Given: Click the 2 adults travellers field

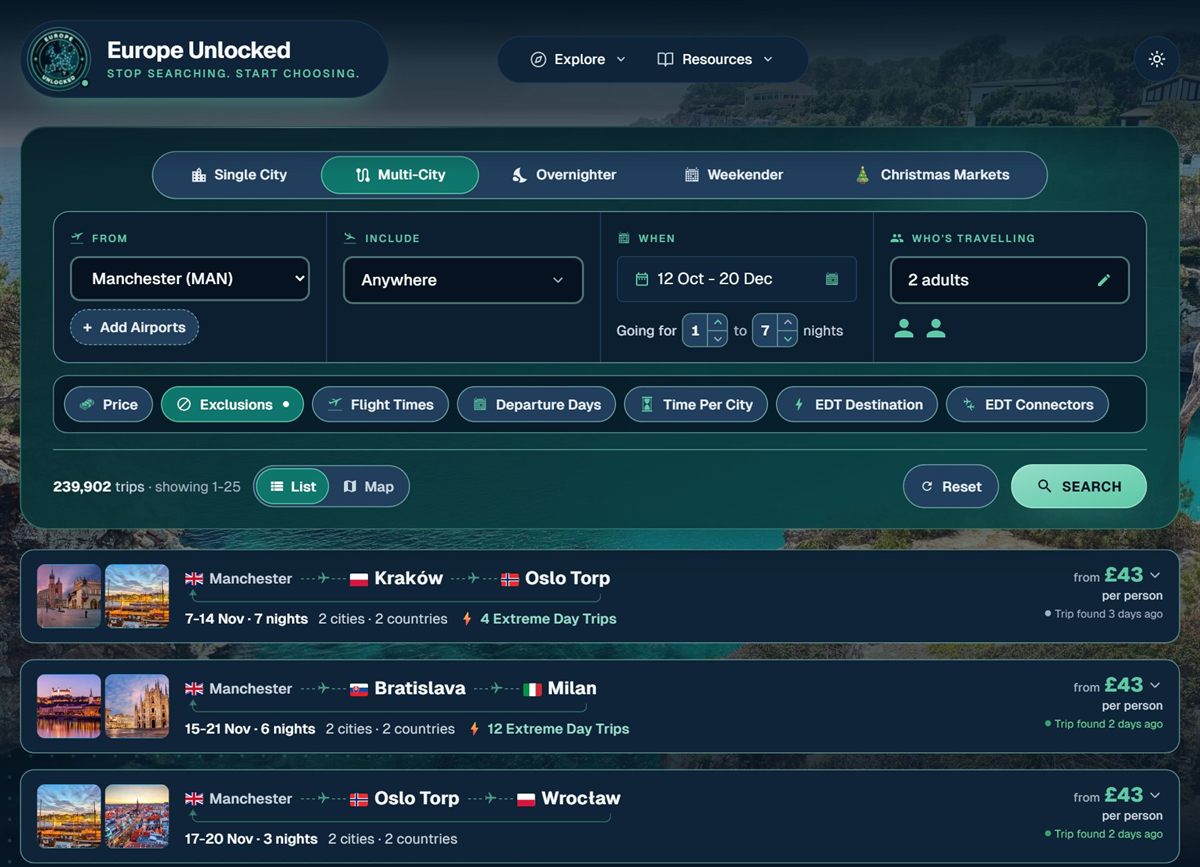Looking at the screenshot, I should point(1010,280).
